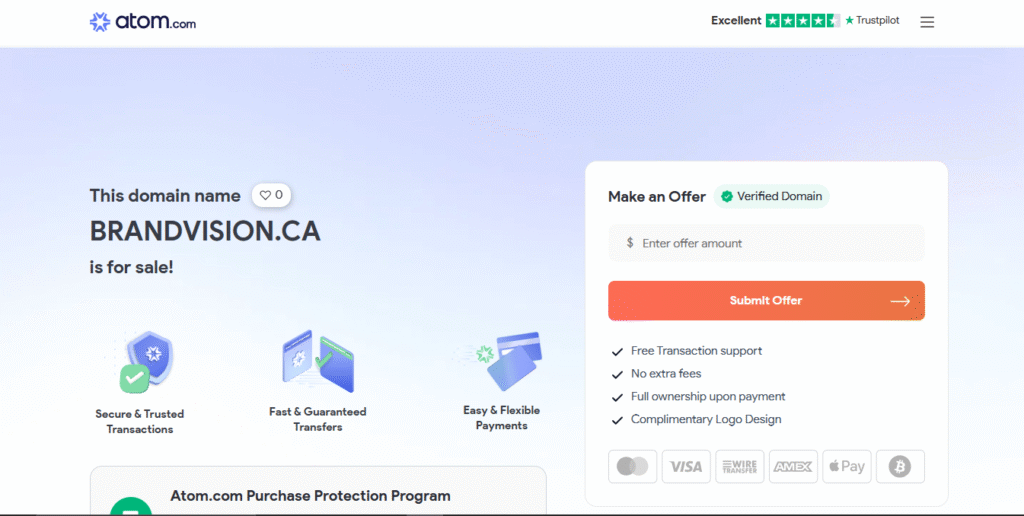
Task: Click the BRANDVISION.CA domain name text
Action: 205,231
